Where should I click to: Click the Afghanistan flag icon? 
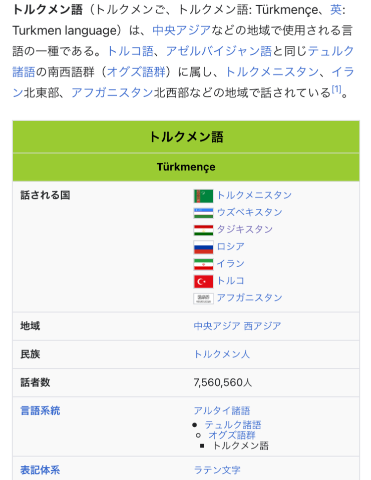[203, 298]
